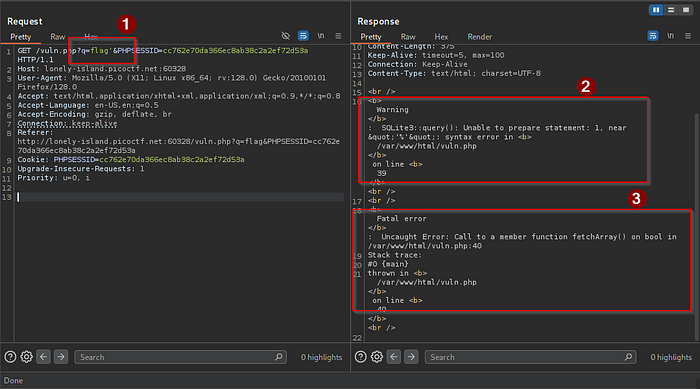Click Accept-Encoding: gzip, deflate, br line

coord(95,114)
